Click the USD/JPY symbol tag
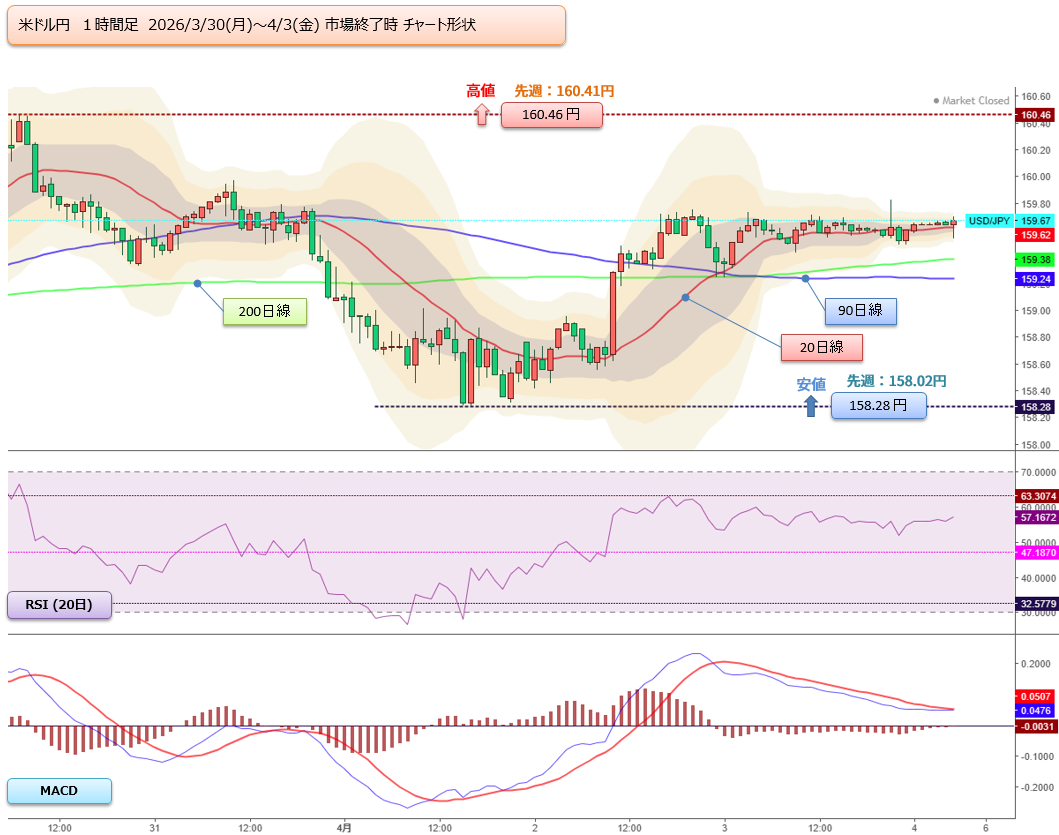 click(x=989, y=221)
